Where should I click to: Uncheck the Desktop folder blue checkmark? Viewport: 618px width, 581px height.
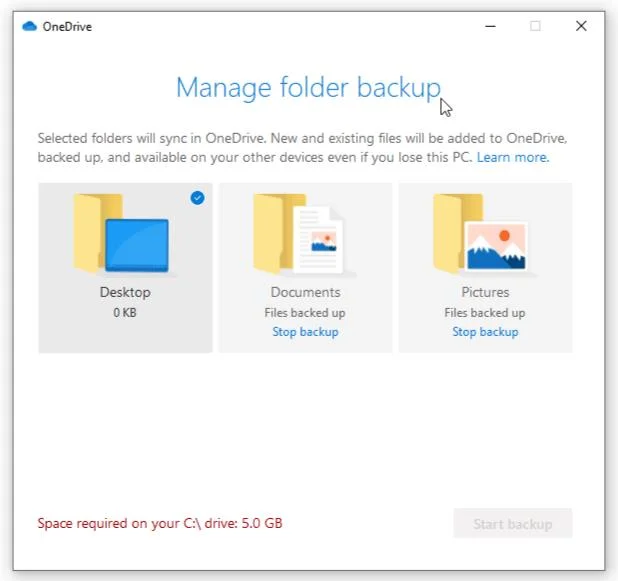point(197,198)
